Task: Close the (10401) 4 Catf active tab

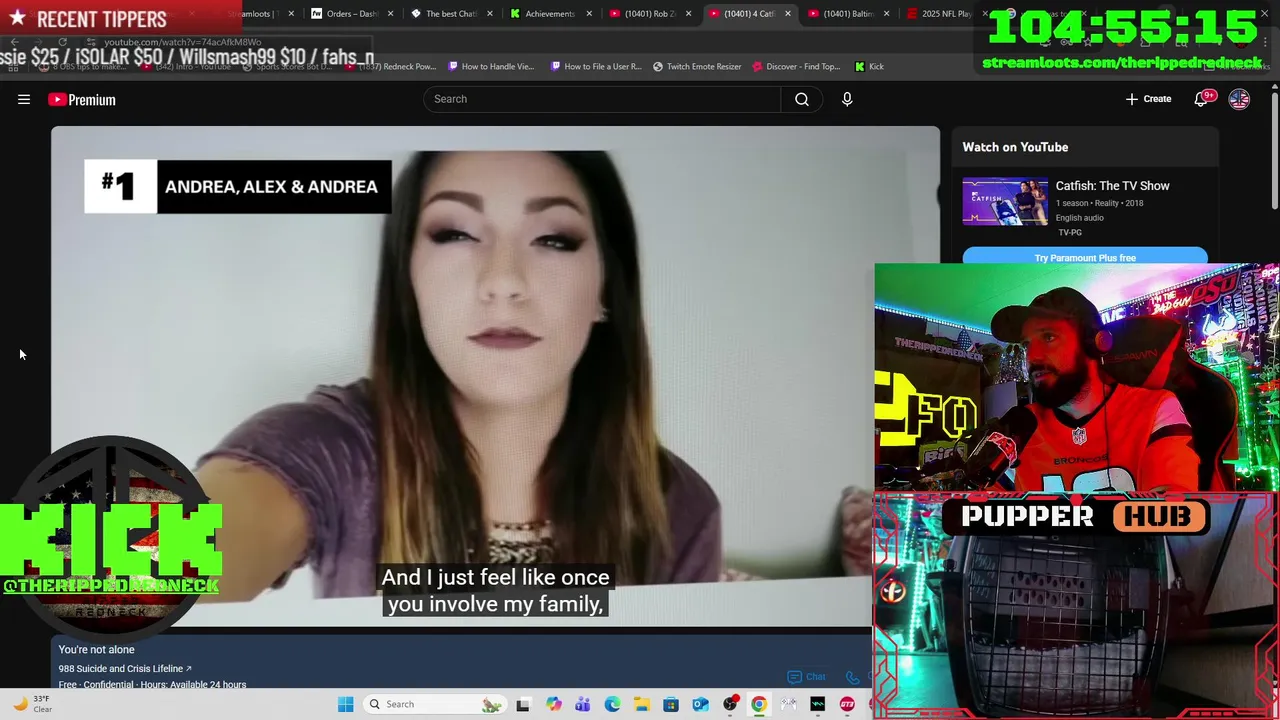Action: point(788,14)
